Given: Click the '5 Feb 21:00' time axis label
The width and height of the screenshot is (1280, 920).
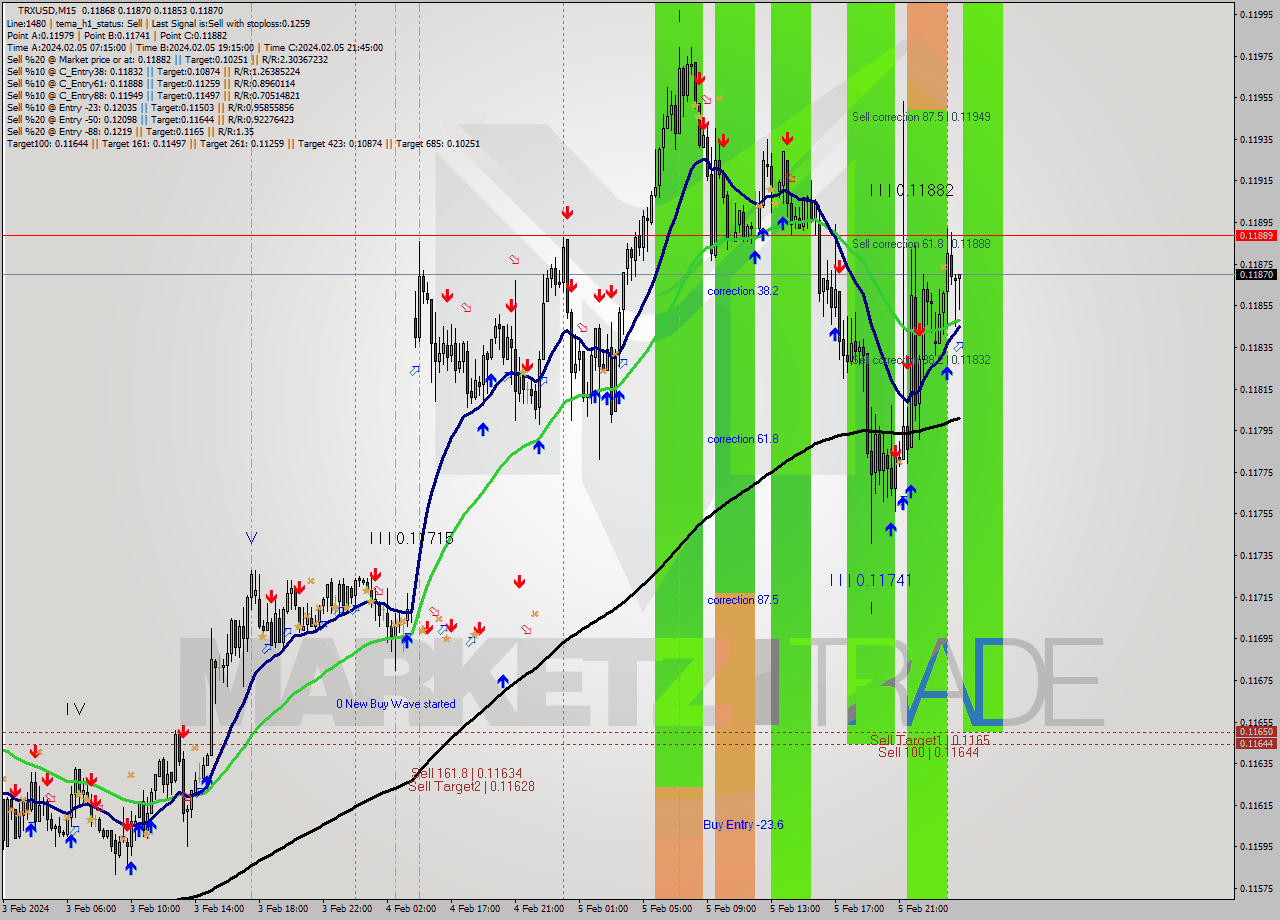Looking at the screenshot, I should (x=922, y=909).
